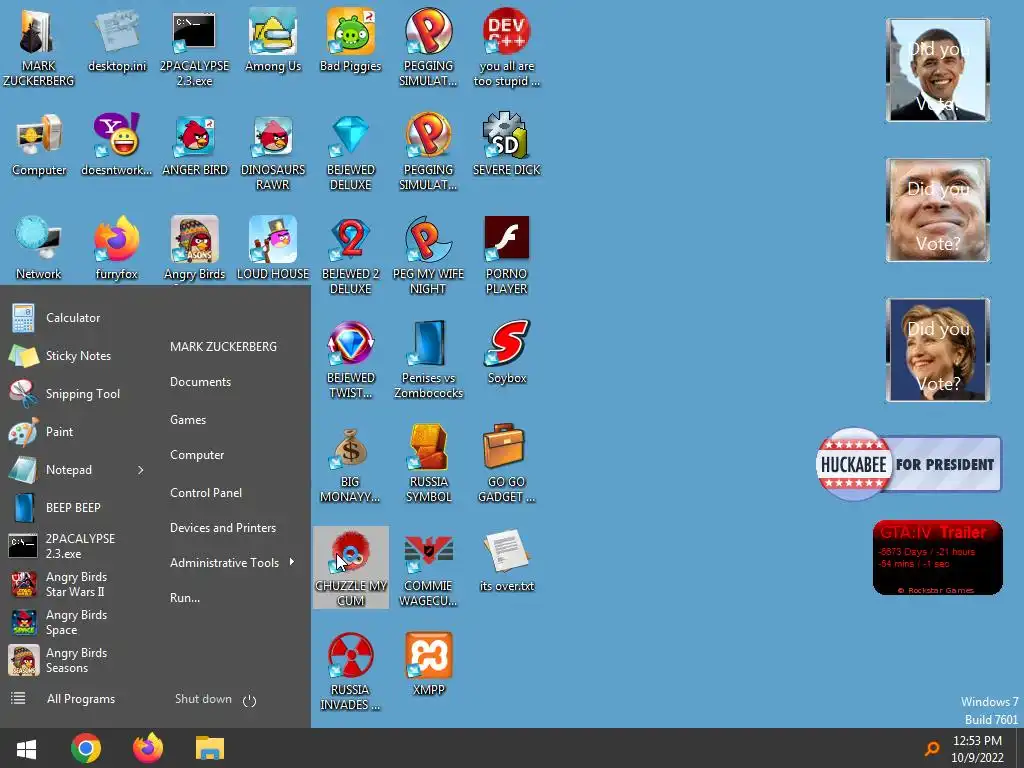Image resolution: width=1024 pixels, height=768 pixels.
Task: Open the LOUD HOUSE desktop icon
Action: (x=273, y=248)
